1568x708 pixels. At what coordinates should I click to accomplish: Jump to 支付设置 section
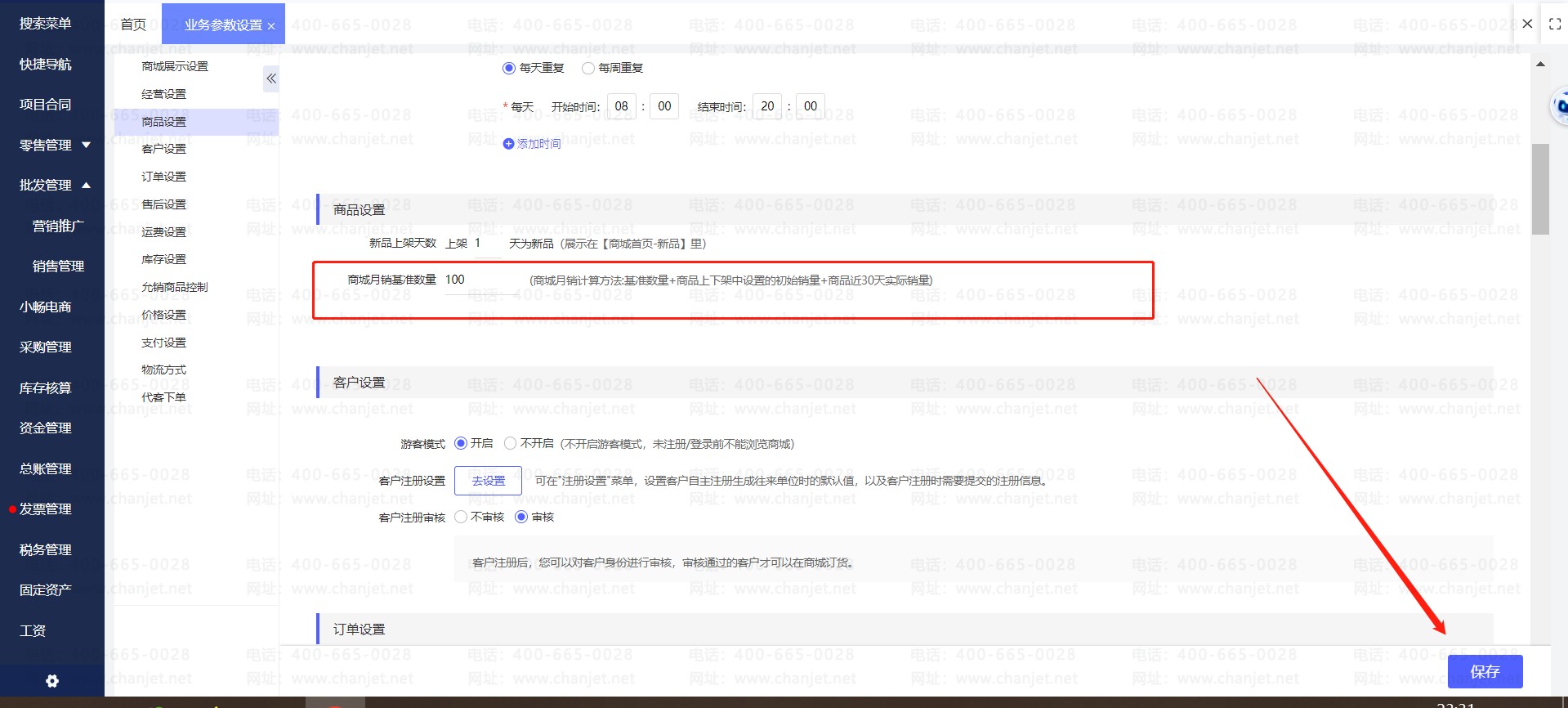click(x=163, y=343)
